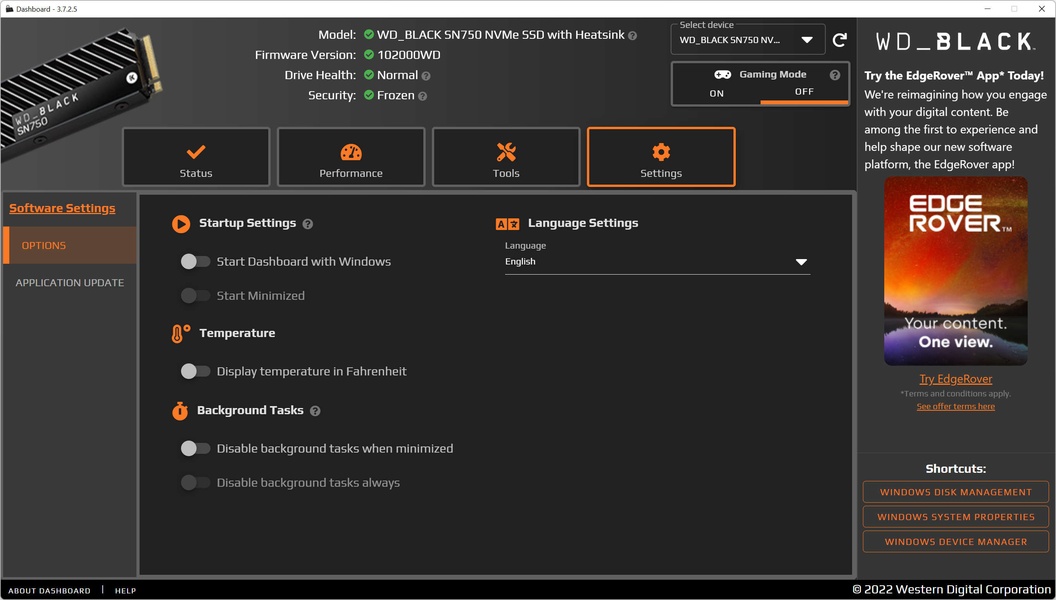Click the refresh device list icon

(840, 40)
